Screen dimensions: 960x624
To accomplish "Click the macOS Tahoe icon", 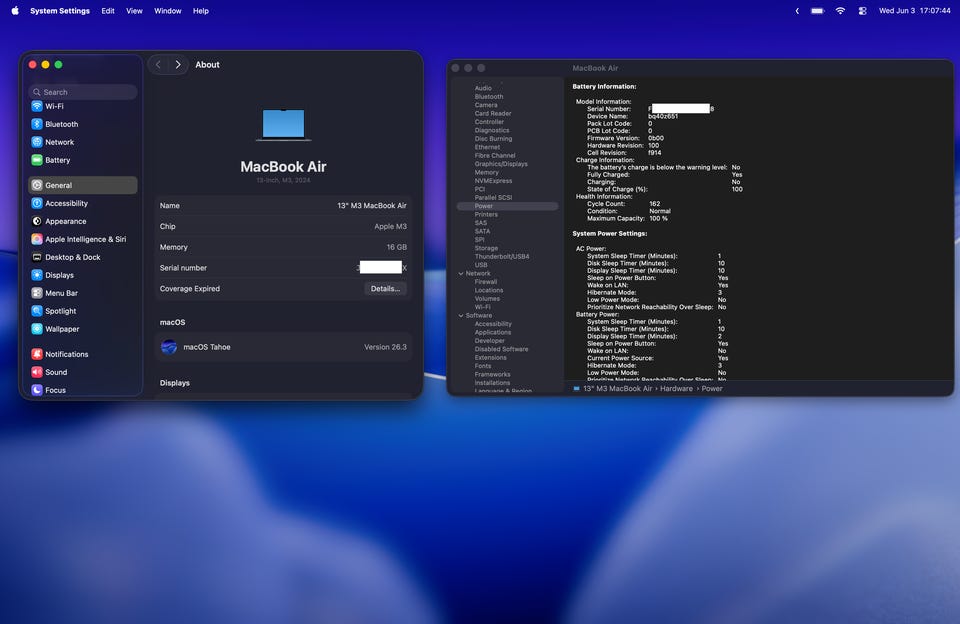I will point(169,347).
